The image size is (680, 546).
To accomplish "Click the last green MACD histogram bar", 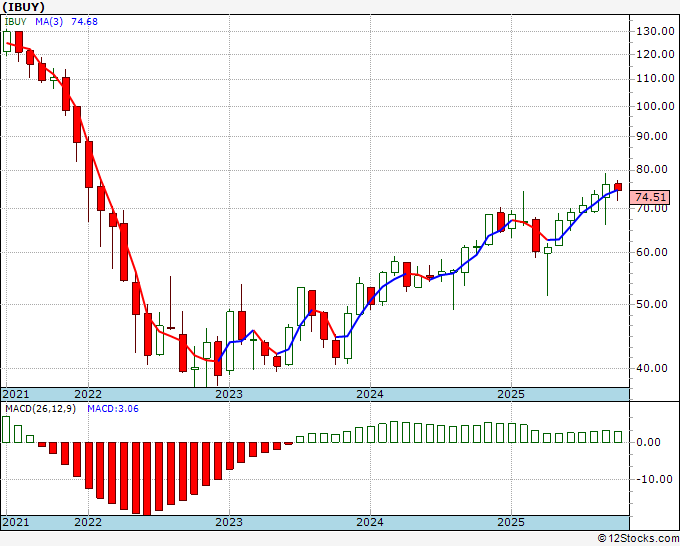I will click(618, 437).
